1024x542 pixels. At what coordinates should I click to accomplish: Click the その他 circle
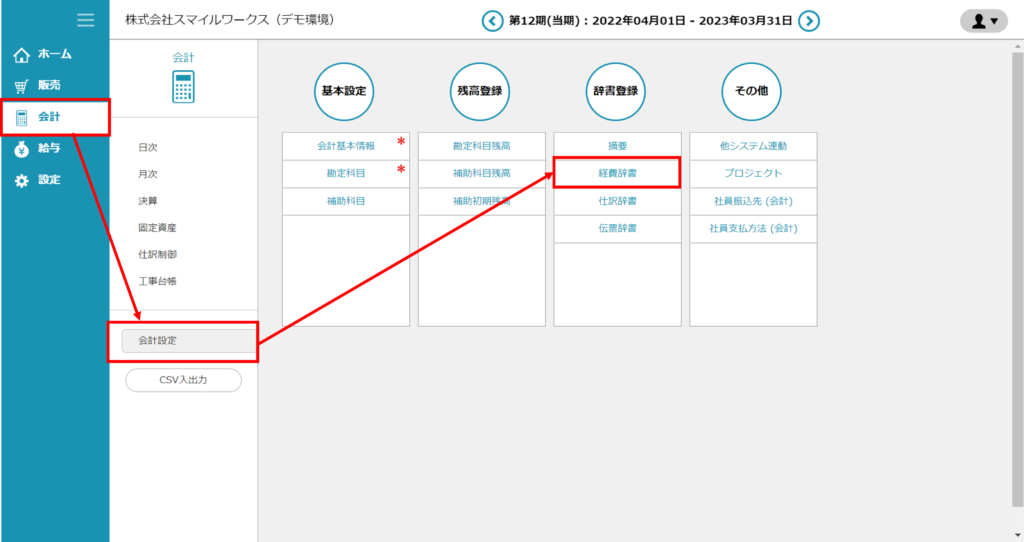pos(752,91)
